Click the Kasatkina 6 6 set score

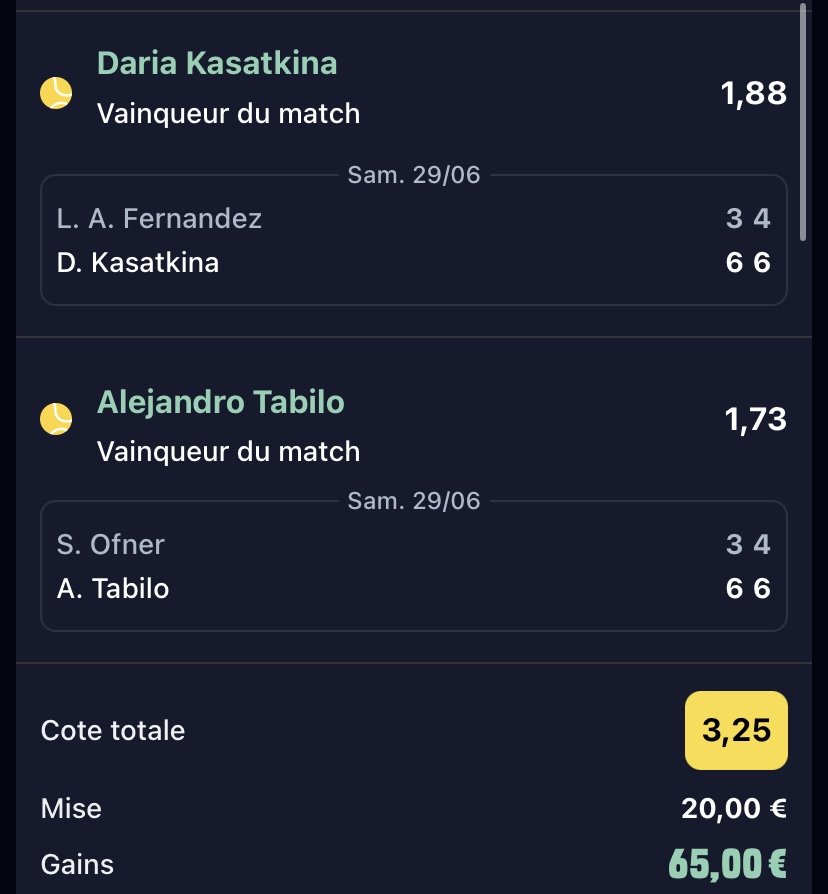click(748, 262)
